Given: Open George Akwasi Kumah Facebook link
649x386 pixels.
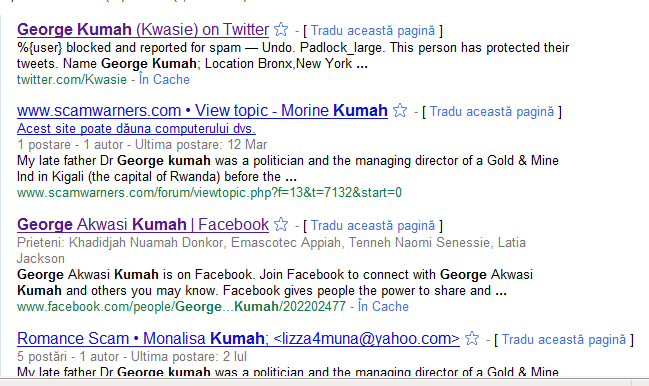Looking at the screenshot, I should (x=143, y=224).
